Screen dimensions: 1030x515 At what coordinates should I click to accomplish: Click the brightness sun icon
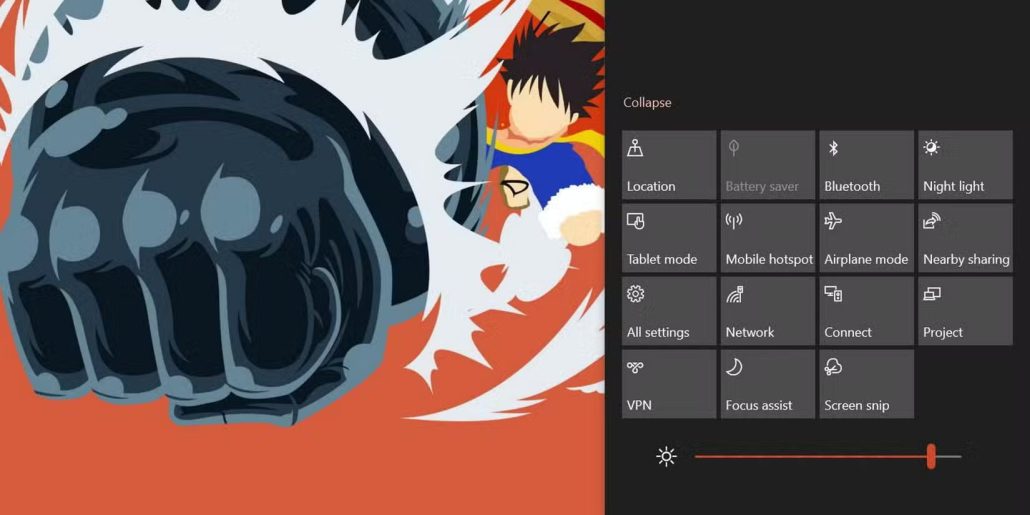click(x=666, y=457)
